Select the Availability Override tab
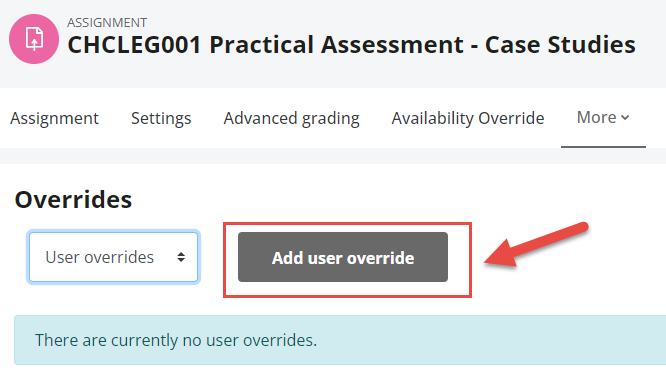 [468, 118]
